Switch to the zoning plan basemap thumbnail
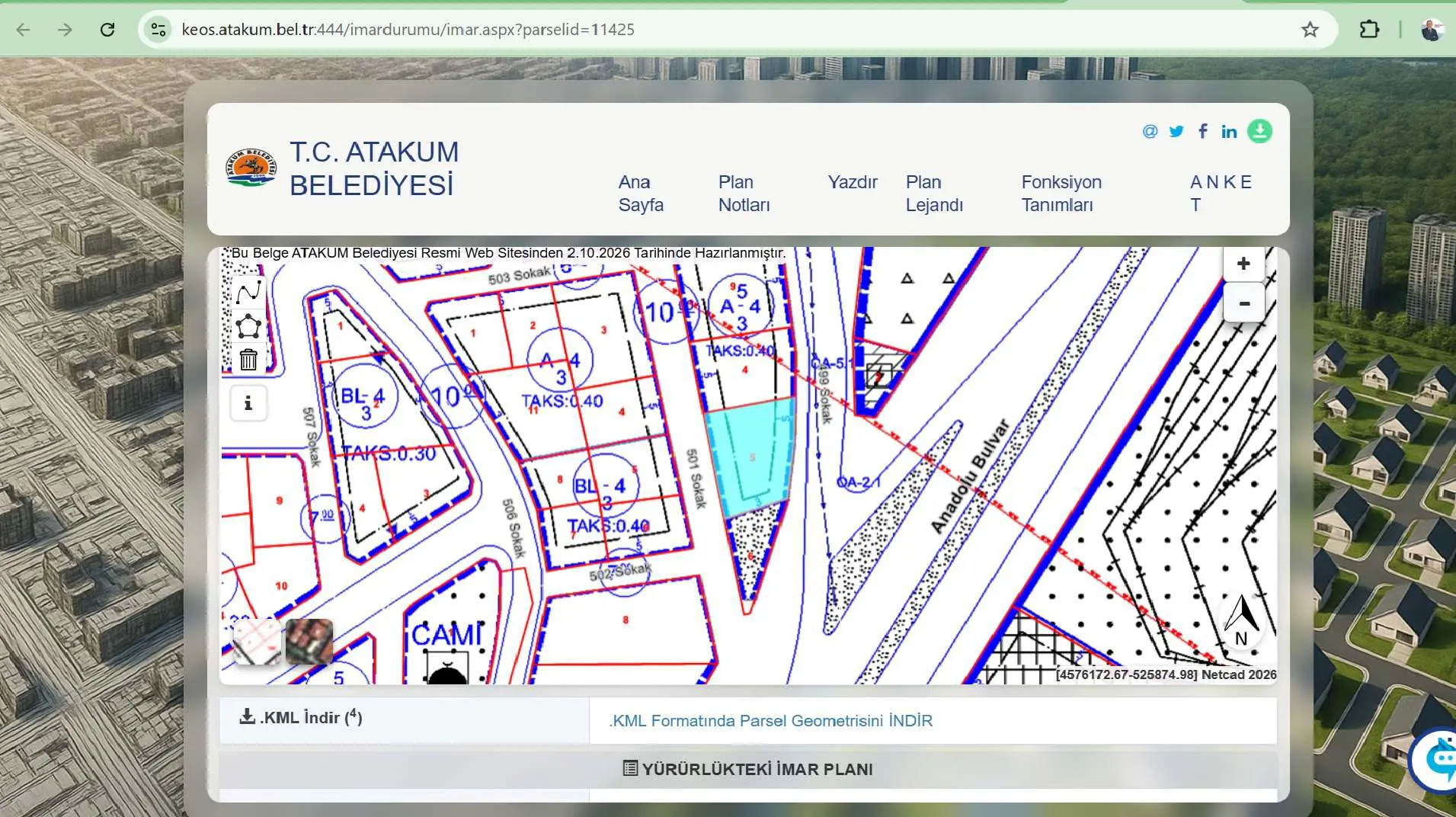 [x=257, y=641]
